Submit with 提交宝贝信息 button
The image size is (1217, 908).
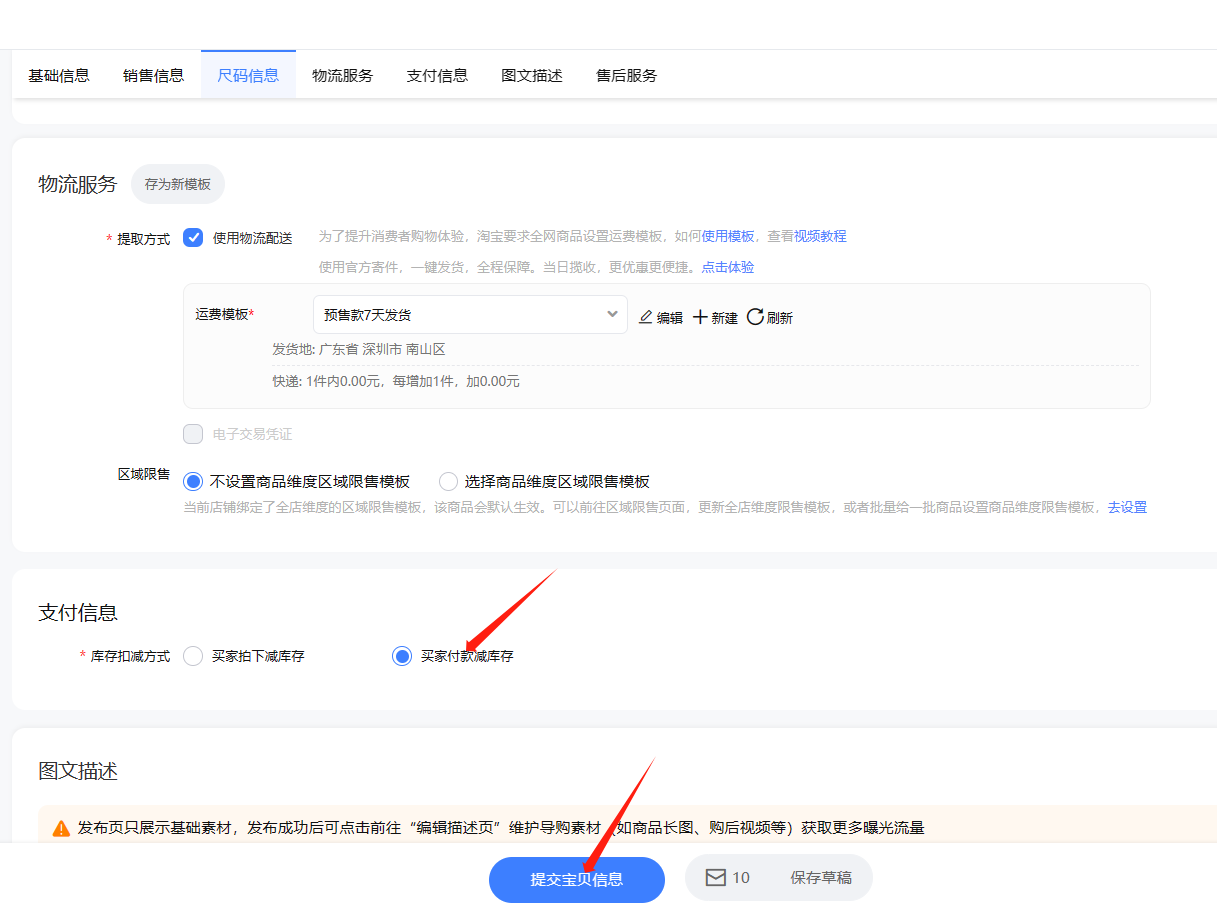(x=577, y=880)
